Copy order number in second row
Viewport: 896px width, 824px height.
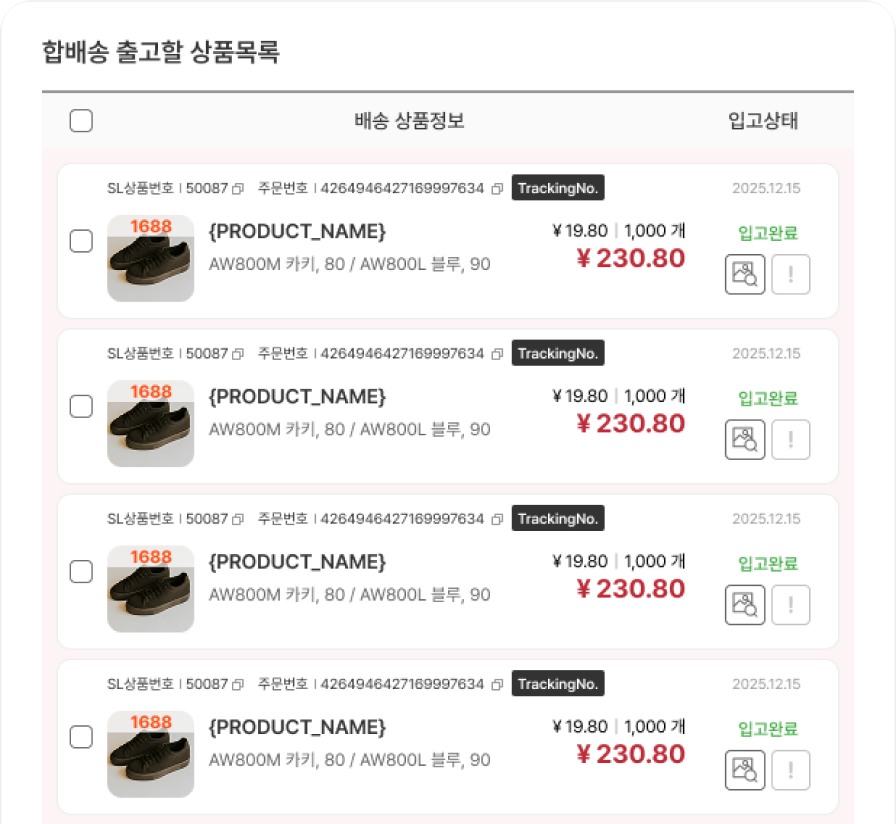(497, 354)
